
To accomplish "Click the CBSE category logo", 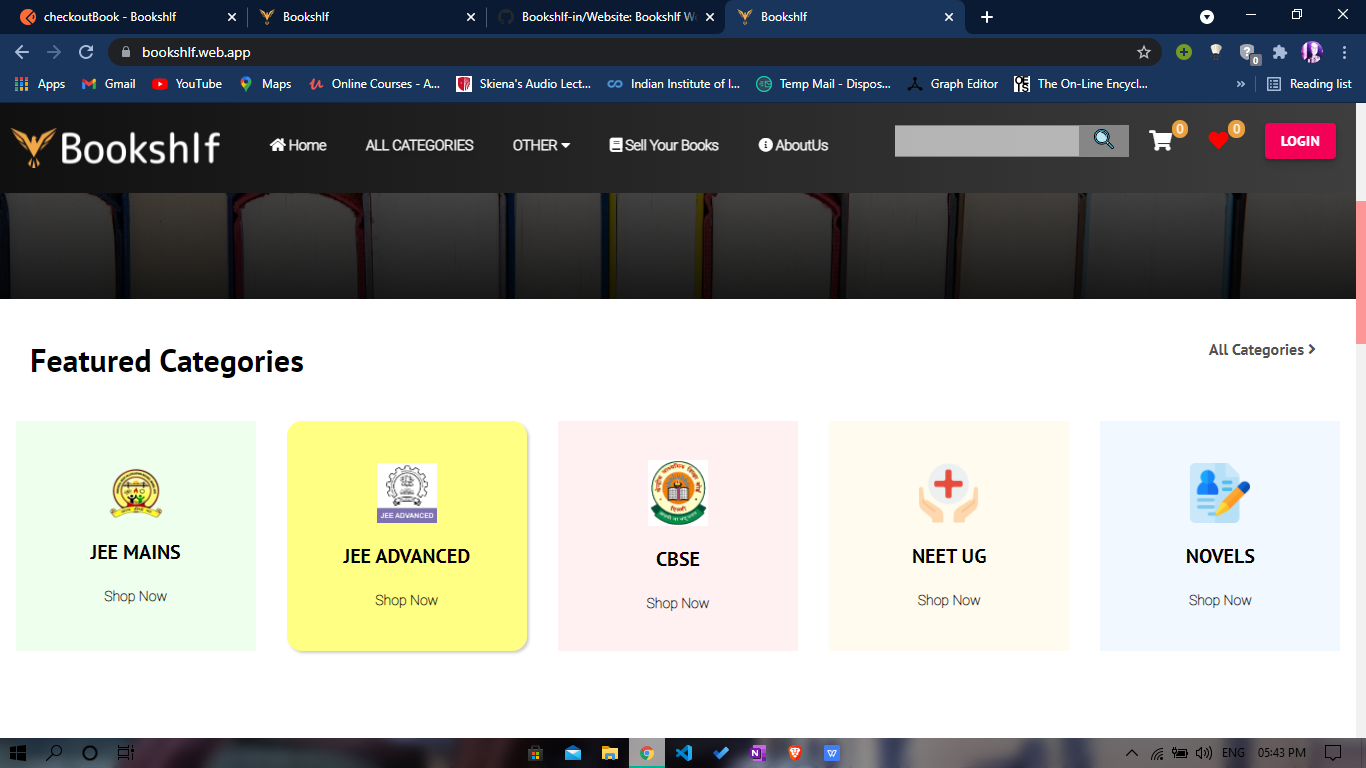I will [x=678, y=493].
